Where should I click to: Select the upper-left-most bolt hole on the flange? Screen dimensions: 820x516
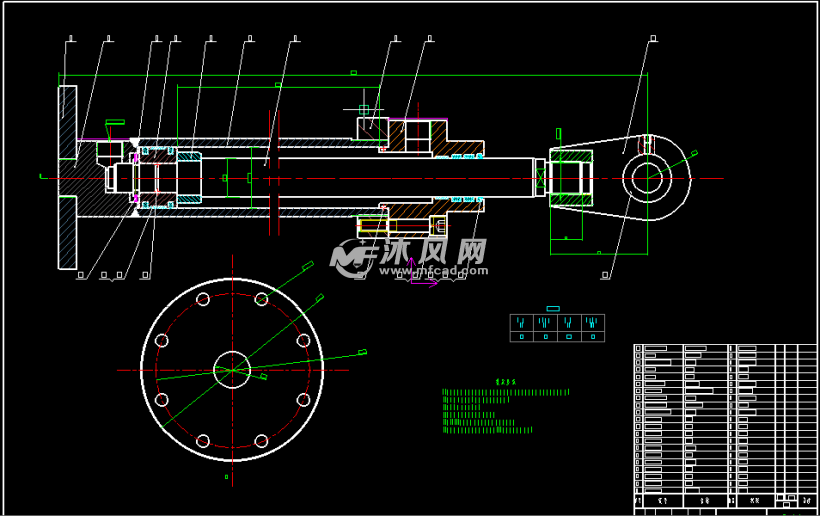click(203, 299)
